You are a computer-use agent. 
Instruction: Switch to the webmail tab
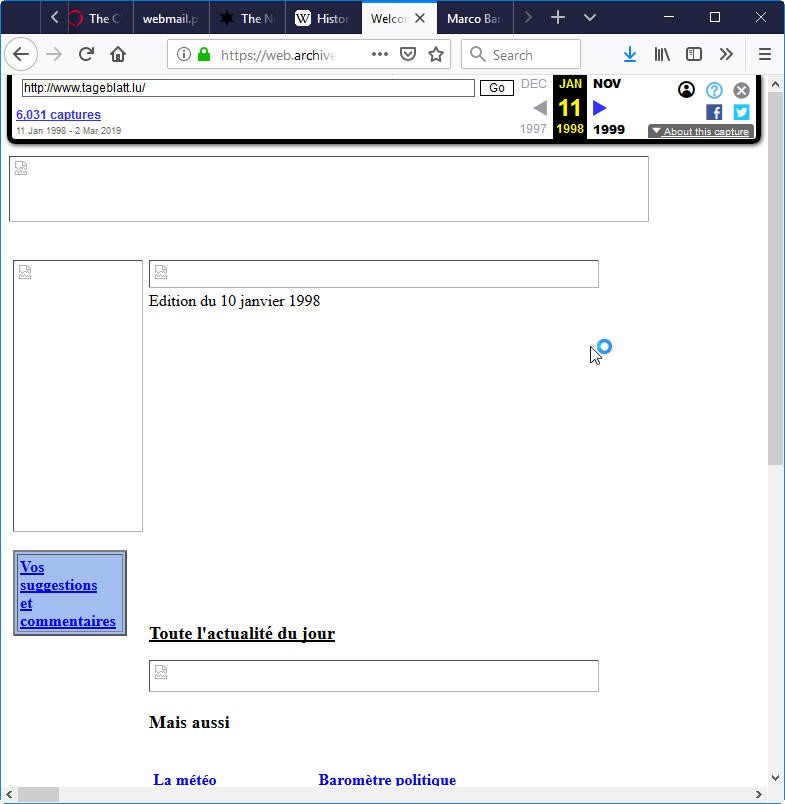170,18
